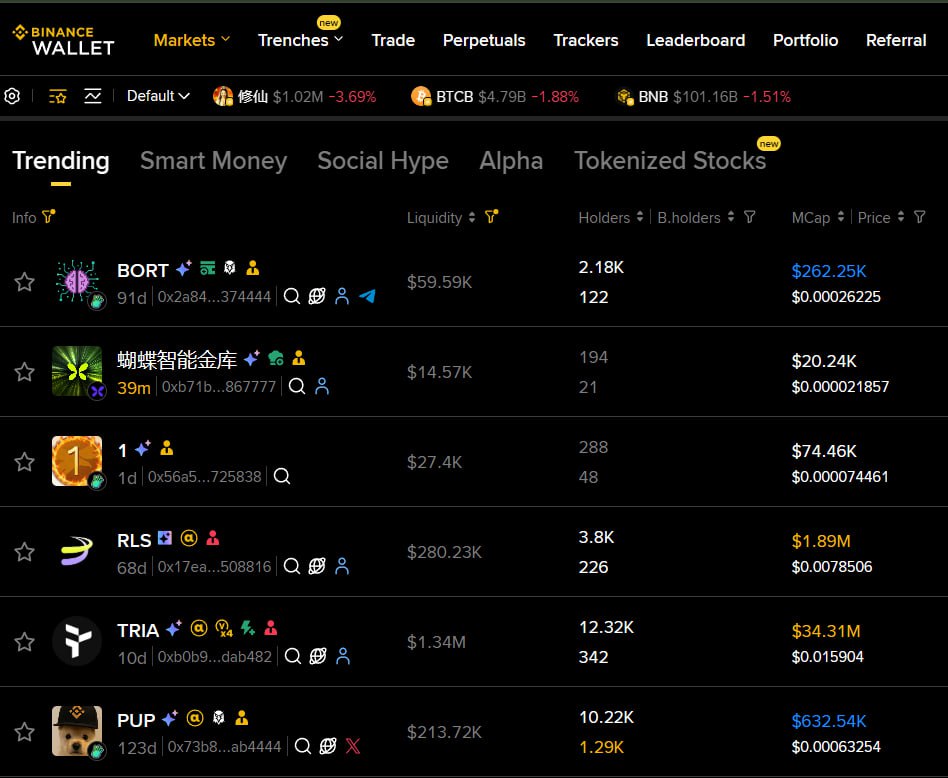Click the search magnifier icon on the RLS row
Image resolution: width=948 pixels, height=778 pixels.
(x=291, y=566)
